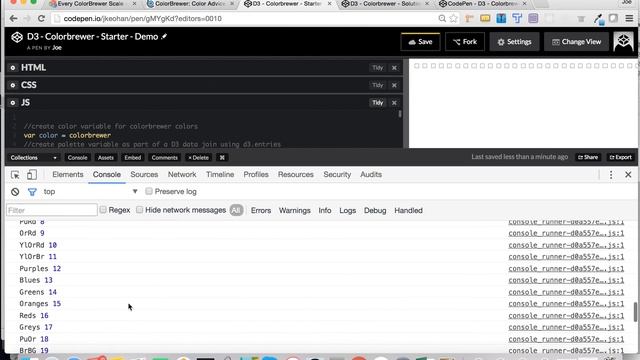Tidy the HTML code

[x=378, y=68]
